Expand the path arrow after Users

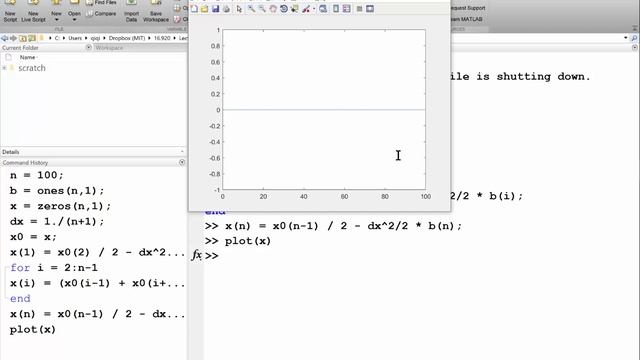[x=86, y=38]
